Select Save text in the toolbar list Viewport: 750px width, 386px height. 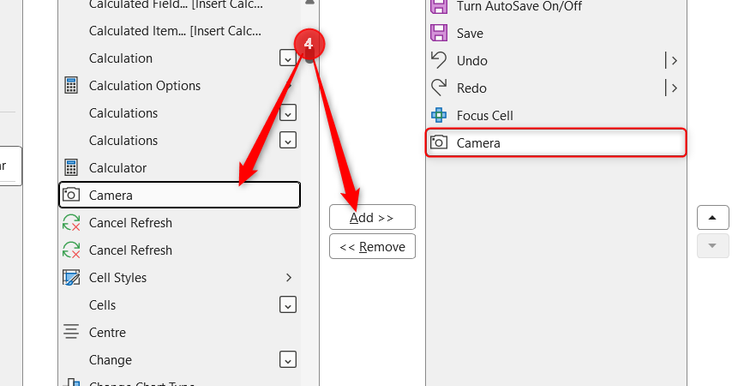pyautogui.click(x=470, y=33)
